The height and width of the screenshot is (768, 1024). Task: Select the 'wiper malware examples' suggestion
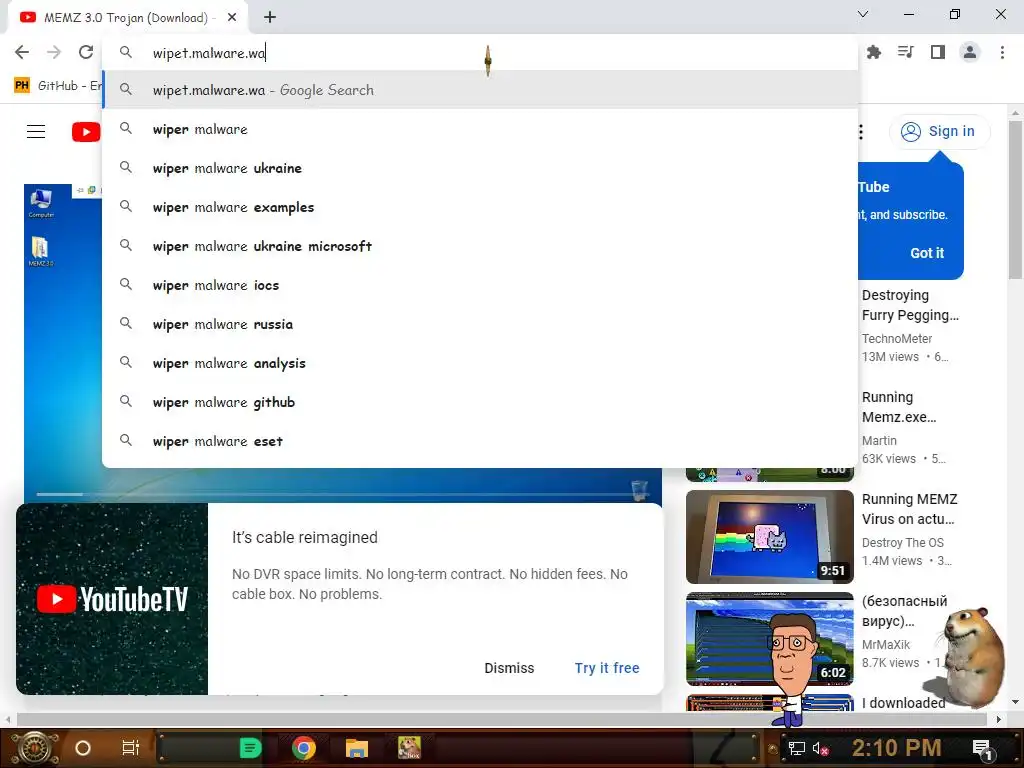480,207
